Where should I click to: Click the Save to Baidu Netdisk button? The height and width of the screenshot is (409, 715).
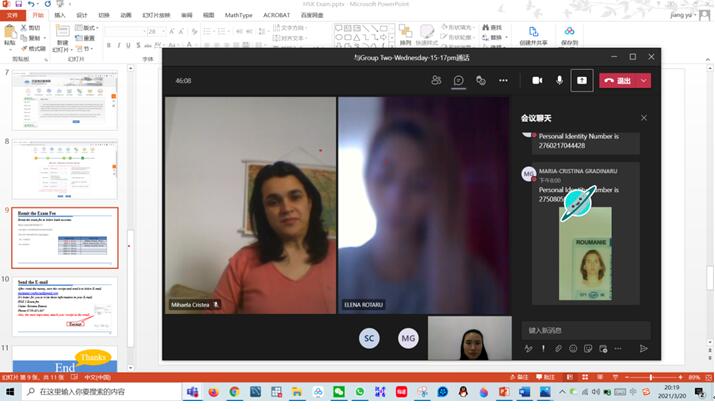[x=569, y=36]
